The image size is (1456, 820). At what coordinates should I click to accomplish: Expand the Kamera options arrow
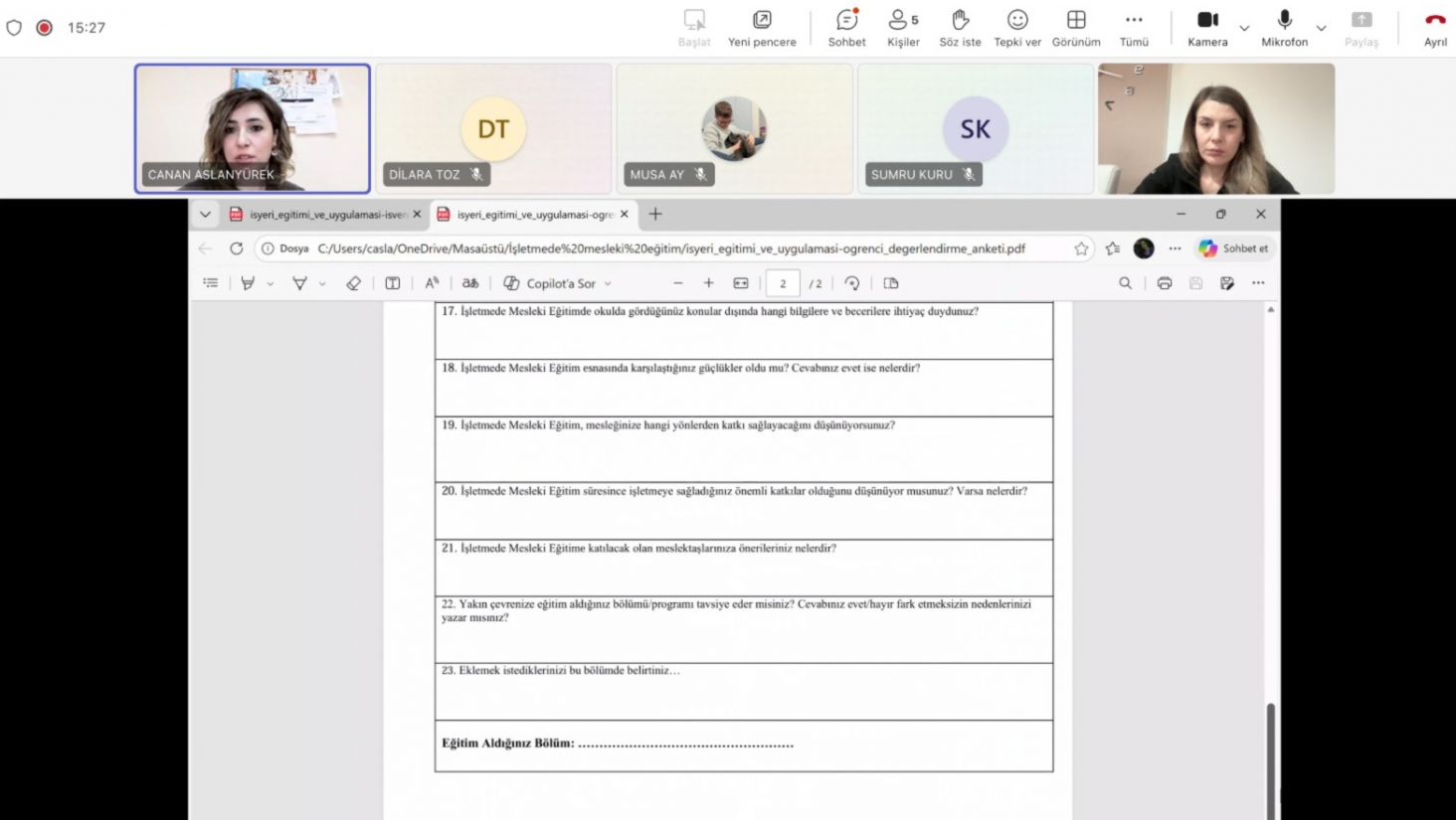click(x=1244, y=28)
